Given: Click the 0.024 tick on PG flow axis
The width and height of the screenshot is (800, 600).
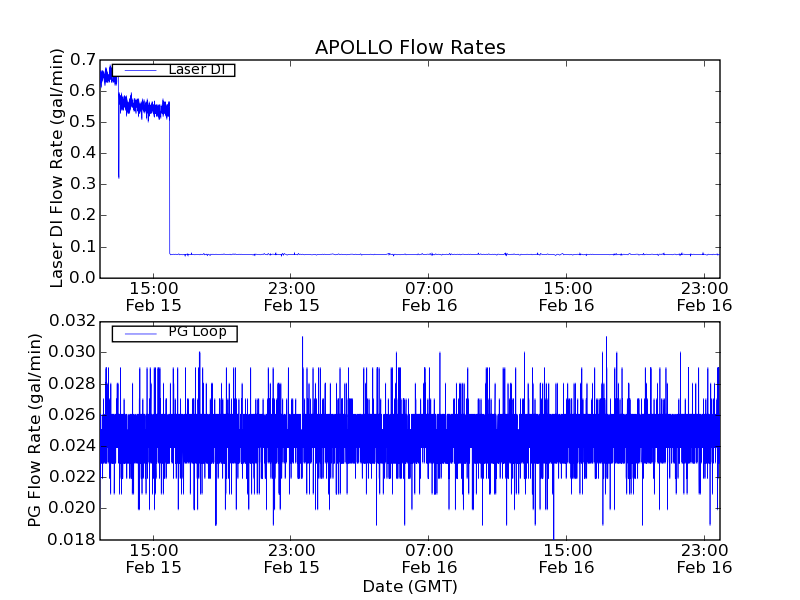Looking at the screenshot, I should click(72, 446).
